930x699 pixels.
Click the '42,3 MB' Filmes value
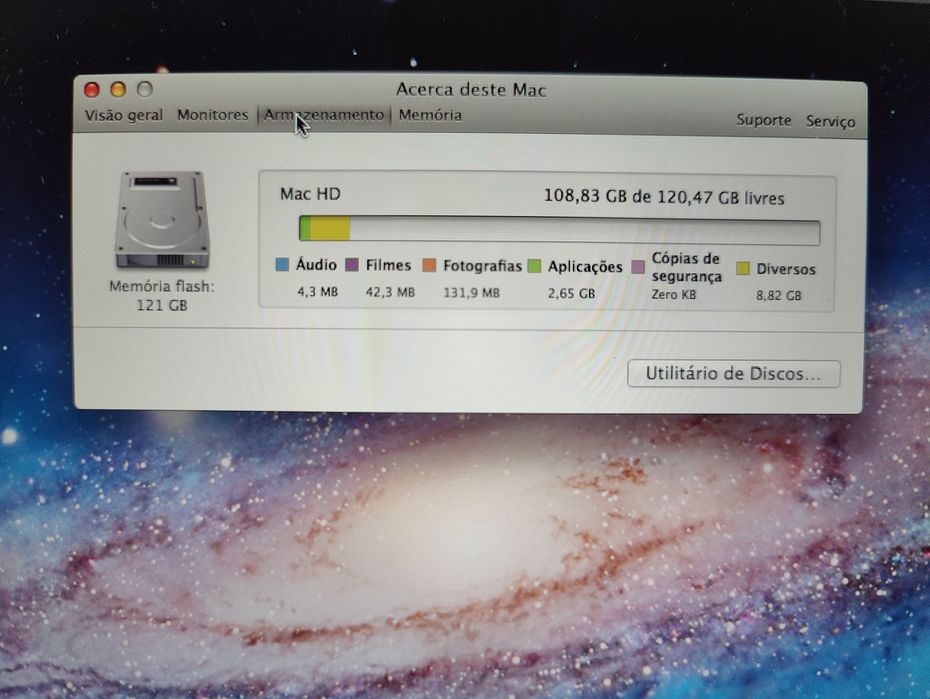click(390, 292)
